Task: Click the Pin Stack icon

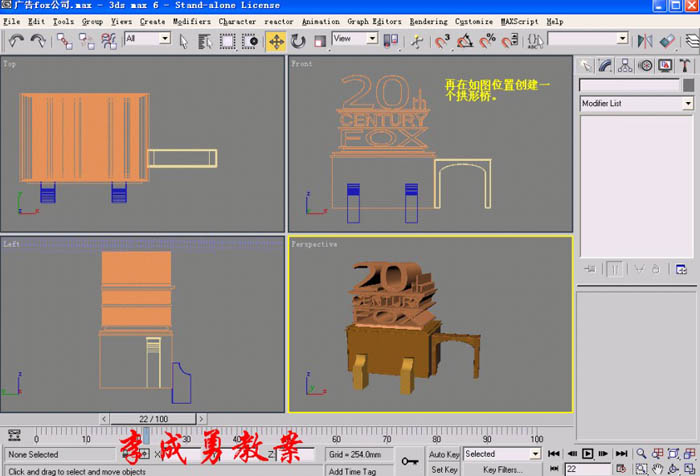Action: click(x=590, y=269)
